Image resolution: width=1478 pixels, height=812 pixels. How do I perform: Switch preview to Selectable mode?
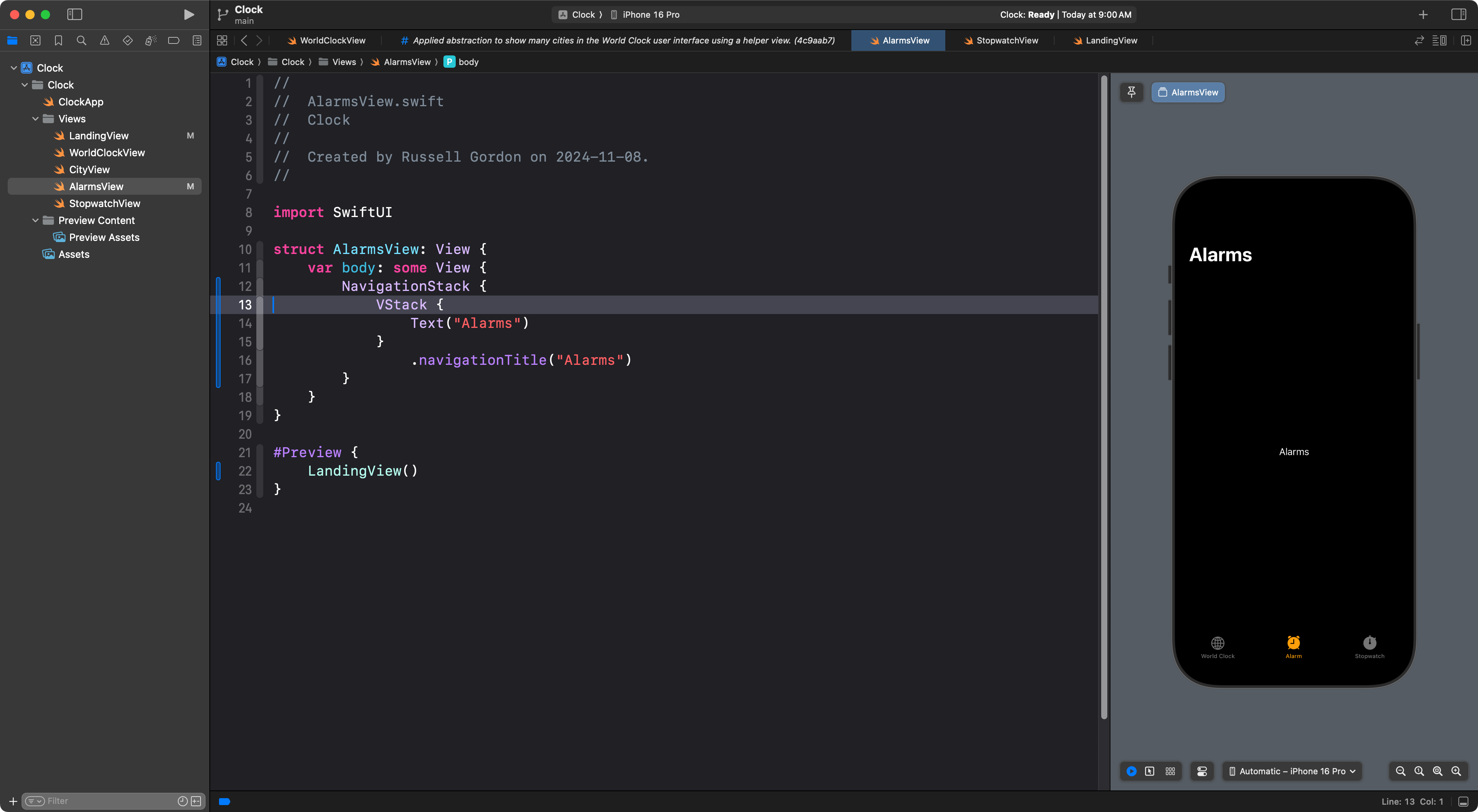(1150, 771)
